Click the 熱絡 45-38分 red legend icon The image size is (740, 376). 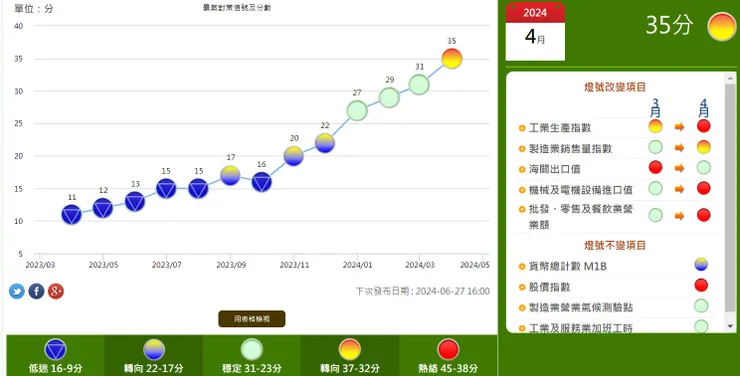click(448, 350)
